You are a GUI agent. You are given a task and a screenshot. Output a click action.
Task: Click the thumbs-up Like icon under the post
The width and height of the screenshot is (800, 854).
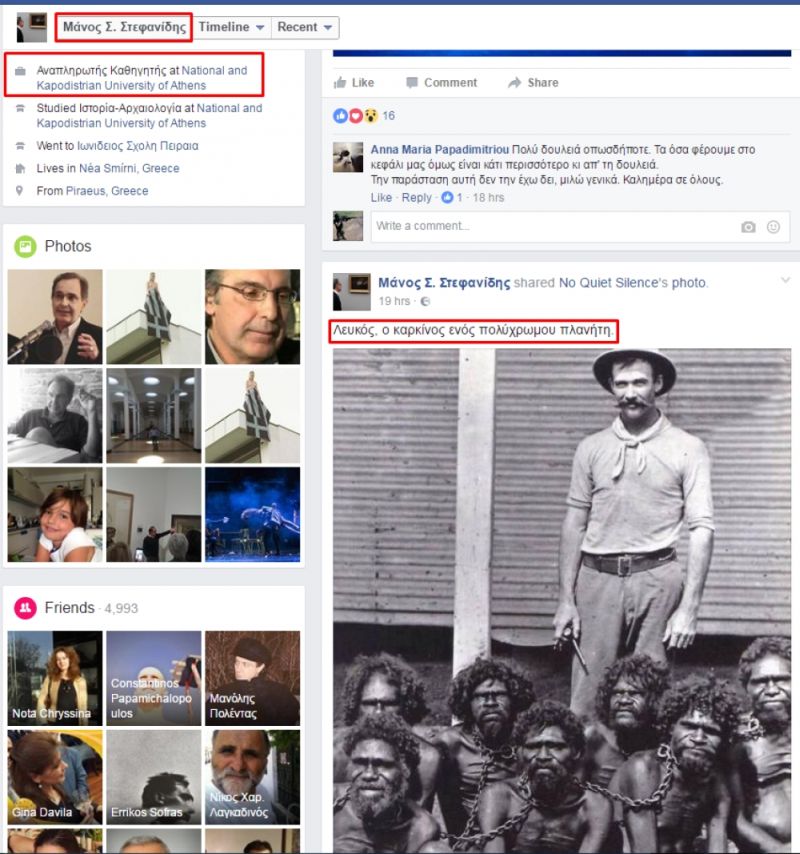pyautogui.click(x=340, y=83)
